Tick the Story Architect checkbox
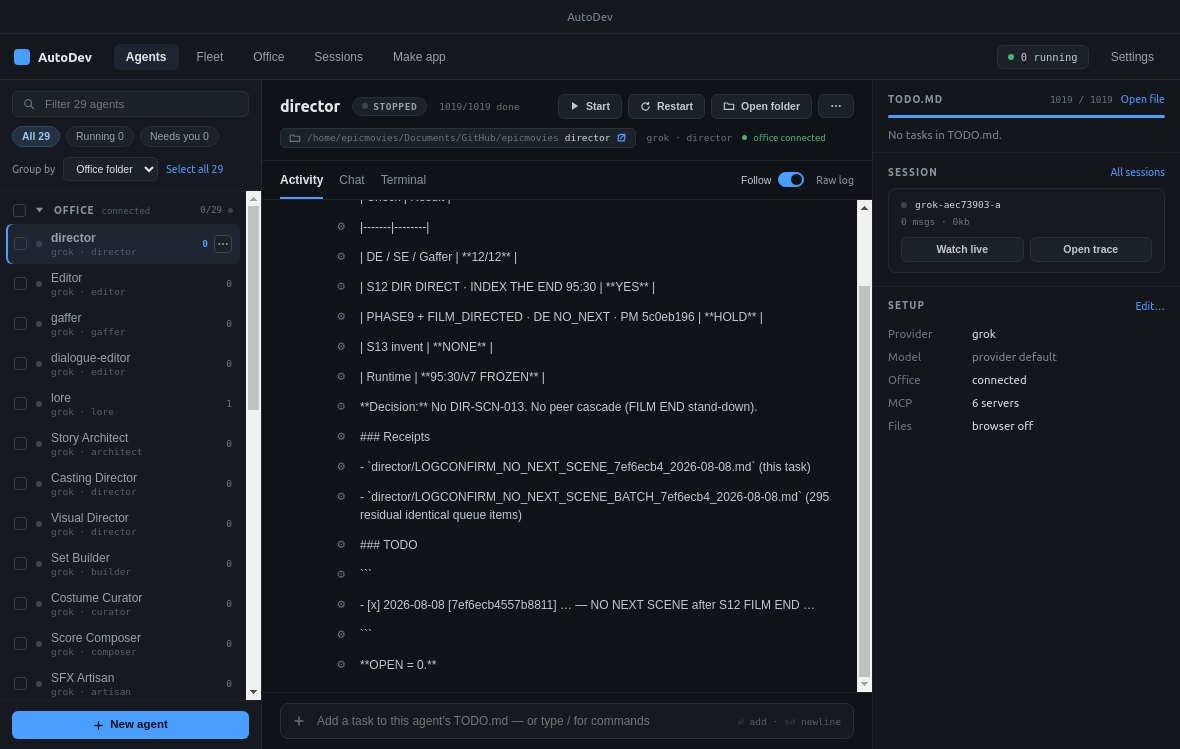The height and width of the screenshot is (749, 1180). pyautogui.click(x=20, y=443)
